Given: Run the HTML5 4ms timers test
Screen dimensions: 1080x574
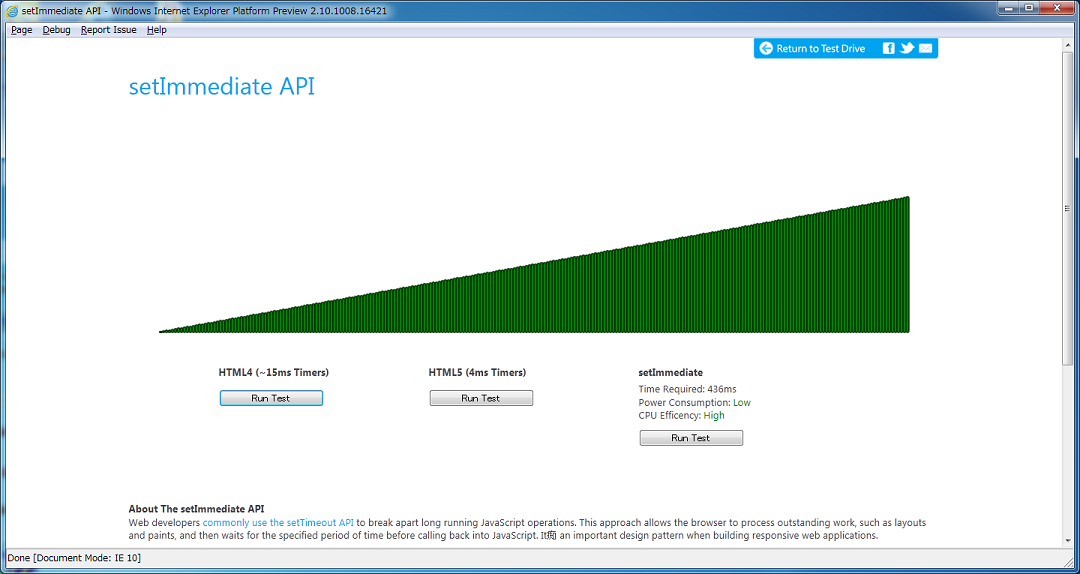Looking at the screenshot, I should point(481,398).
